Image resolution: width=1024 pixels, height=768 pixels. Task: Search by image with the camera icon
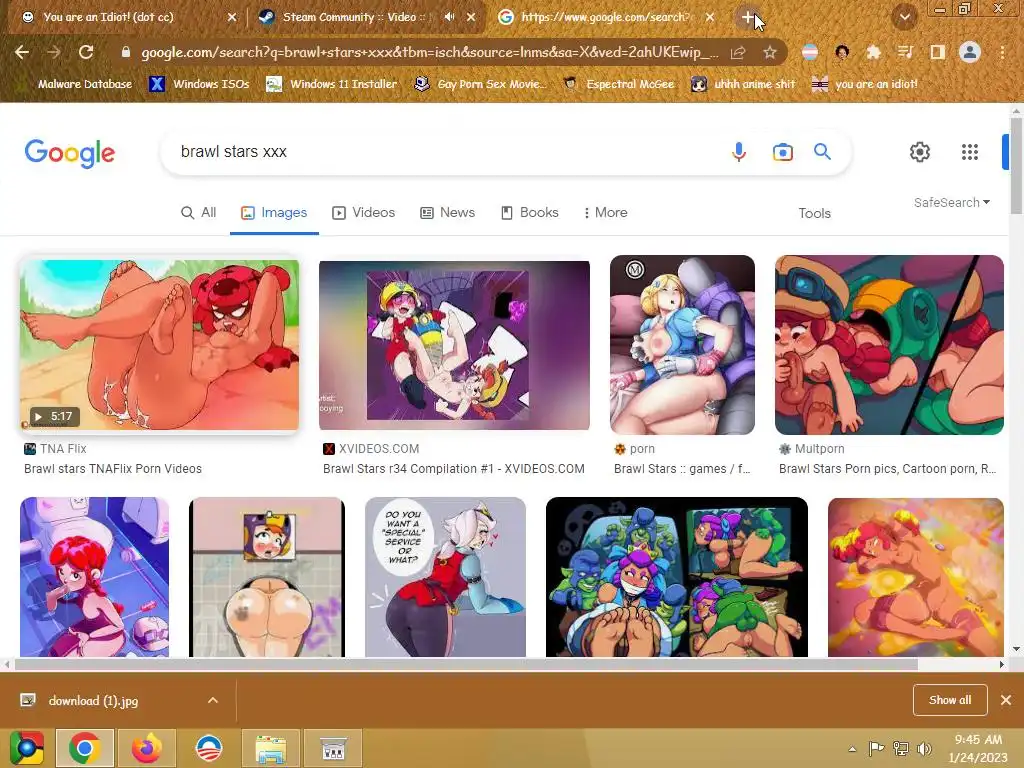782,152
